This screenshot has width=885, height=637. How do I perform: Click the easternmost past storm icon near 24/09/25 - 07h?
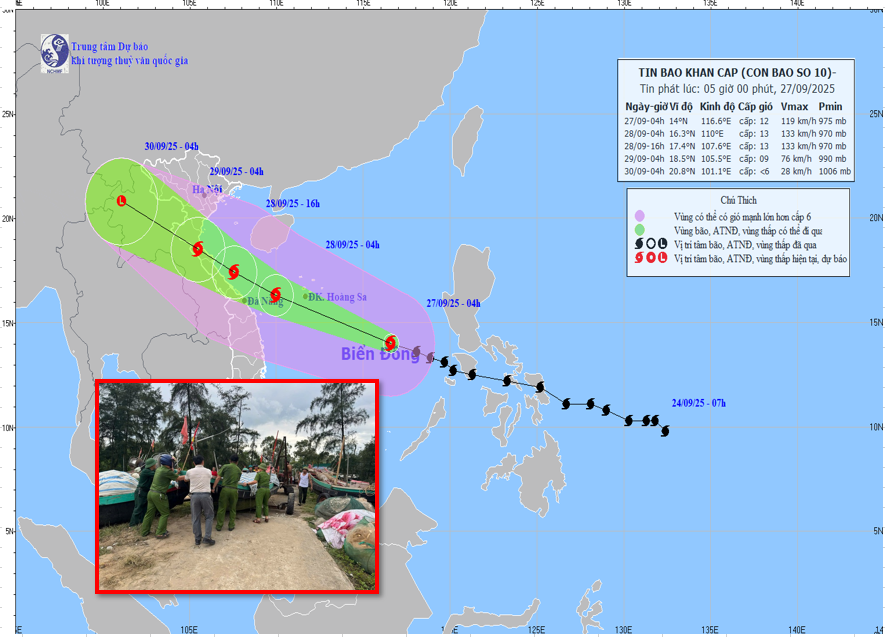pyautogui.click(x=665, y=430)
